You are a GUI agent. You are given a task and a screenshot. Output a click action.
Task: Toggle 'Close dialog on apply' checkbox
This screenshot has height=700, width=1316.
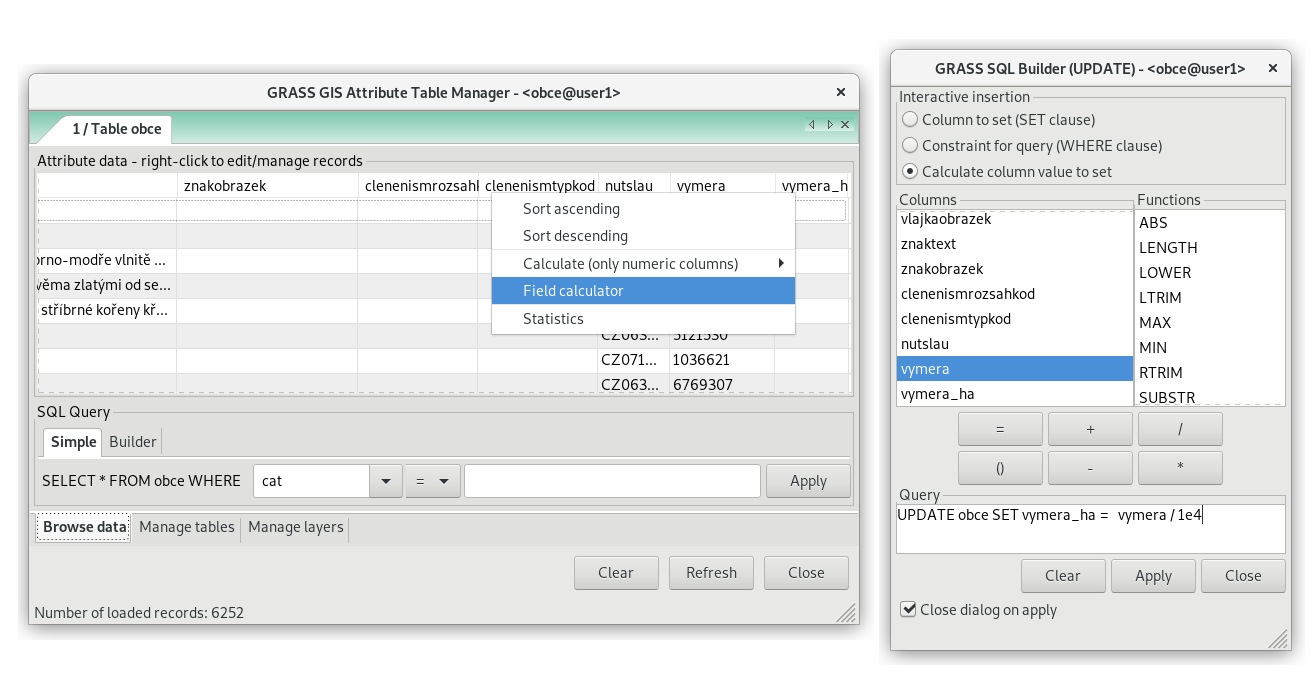(x=908, y=609)
